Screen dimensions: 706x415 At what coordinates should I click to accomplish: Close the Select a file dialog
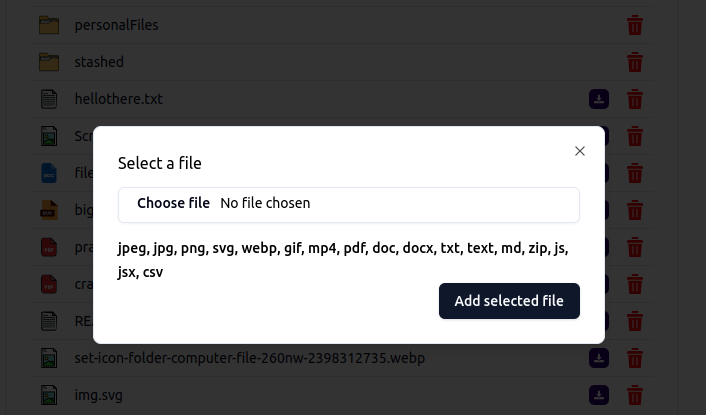click(580, 151)
